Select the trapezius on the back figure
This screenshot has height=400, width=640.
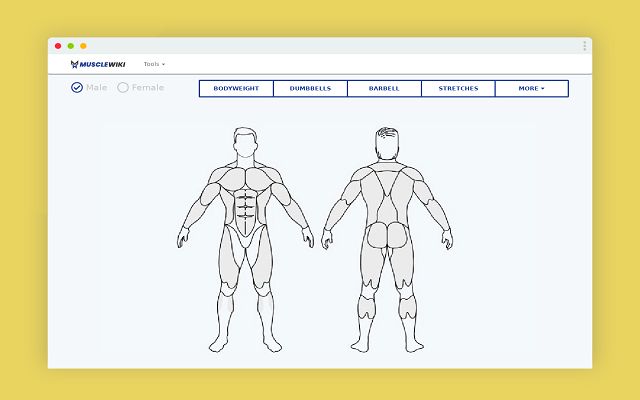coord(387,180)
